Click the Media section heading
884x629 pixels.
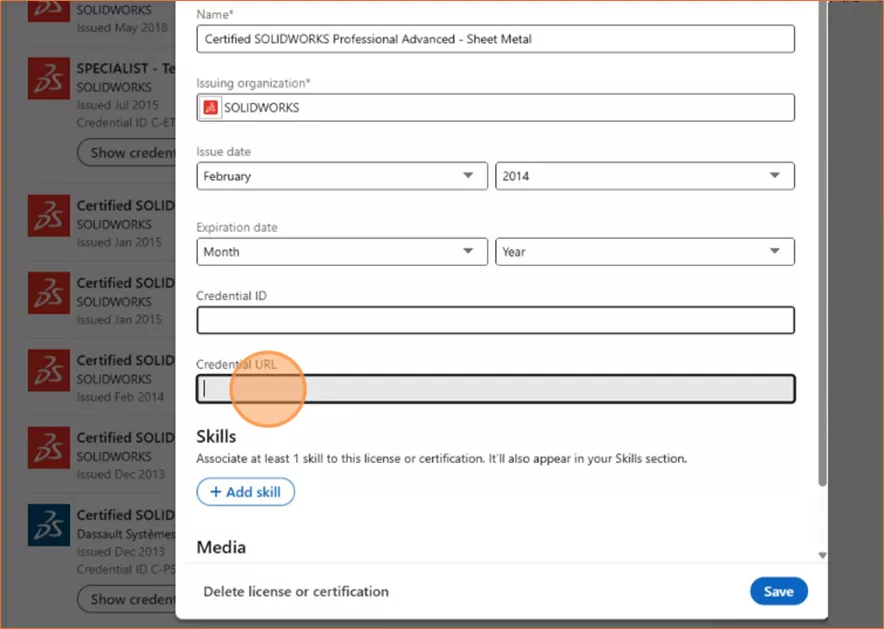(221, 547)
